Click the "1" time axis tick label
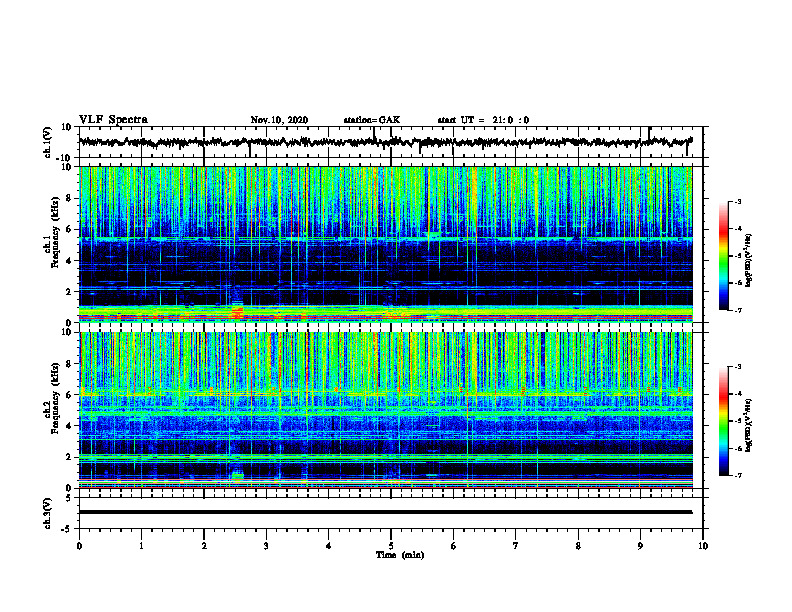 click(141, 546)
